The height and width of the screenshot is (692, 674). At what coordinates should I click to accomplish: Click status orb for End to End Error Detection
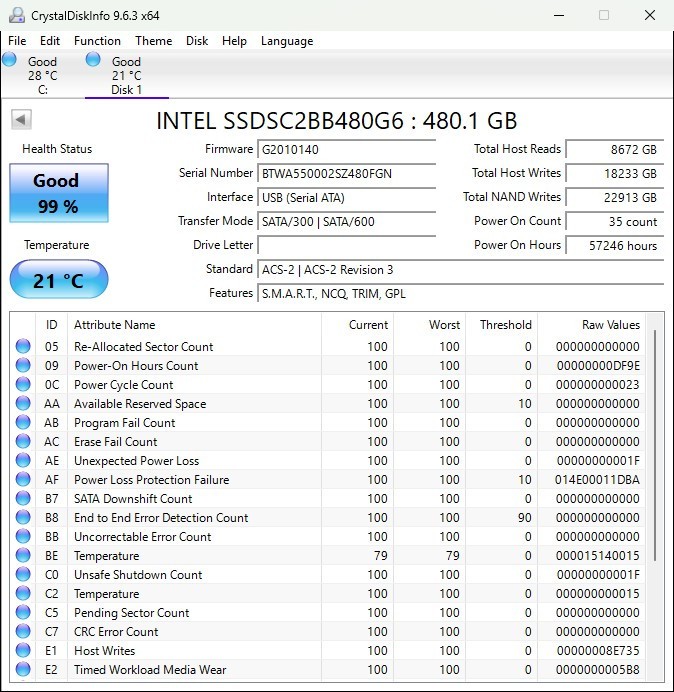coord(23,517)
